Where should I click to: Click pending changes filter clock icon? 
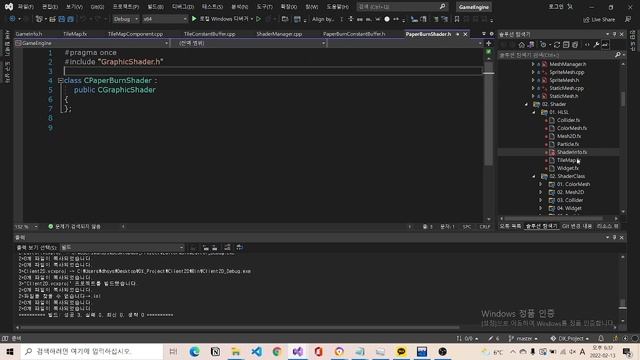tap(543, 45)
